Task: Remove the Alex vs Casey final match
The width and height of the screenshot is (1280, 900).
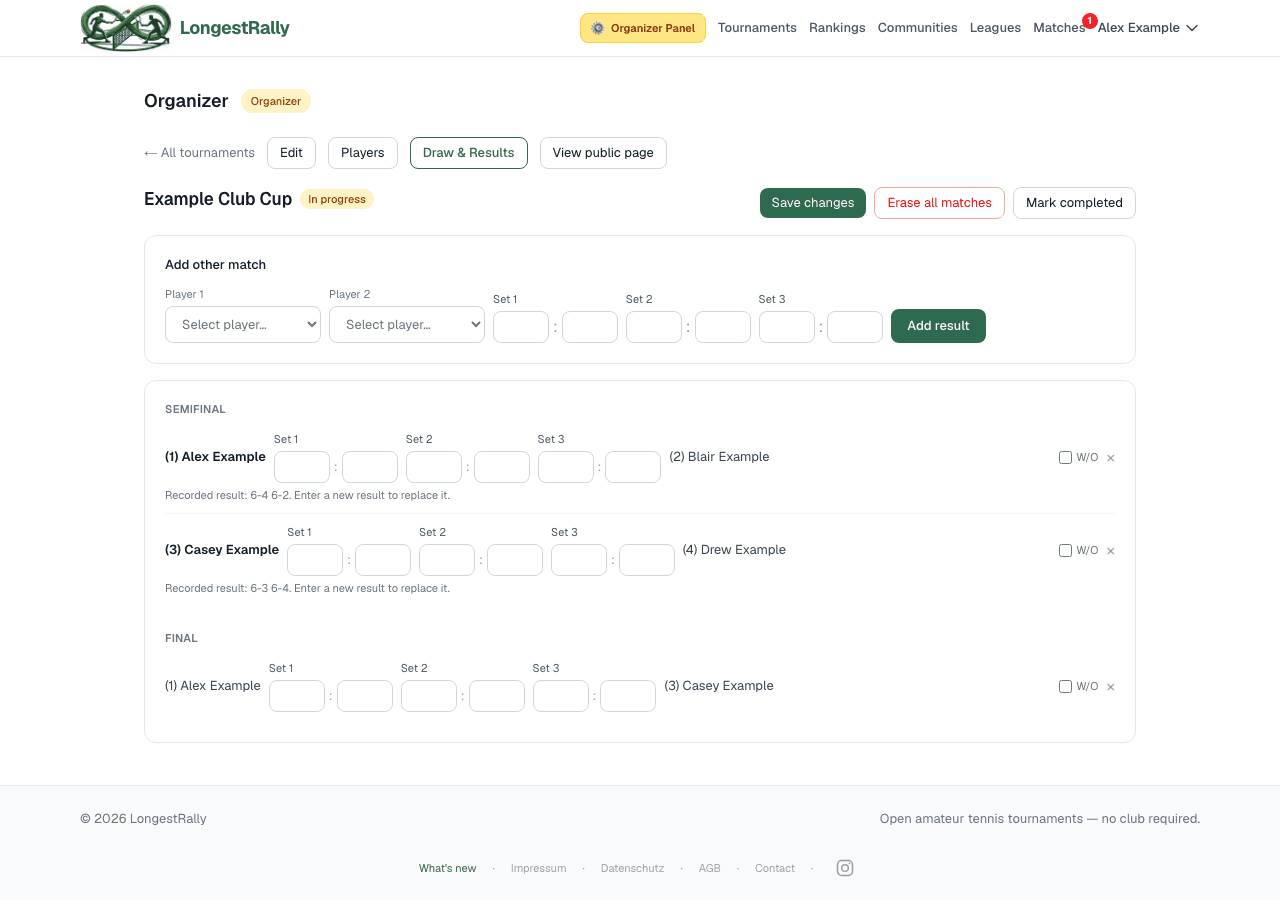Action: 1110,687
